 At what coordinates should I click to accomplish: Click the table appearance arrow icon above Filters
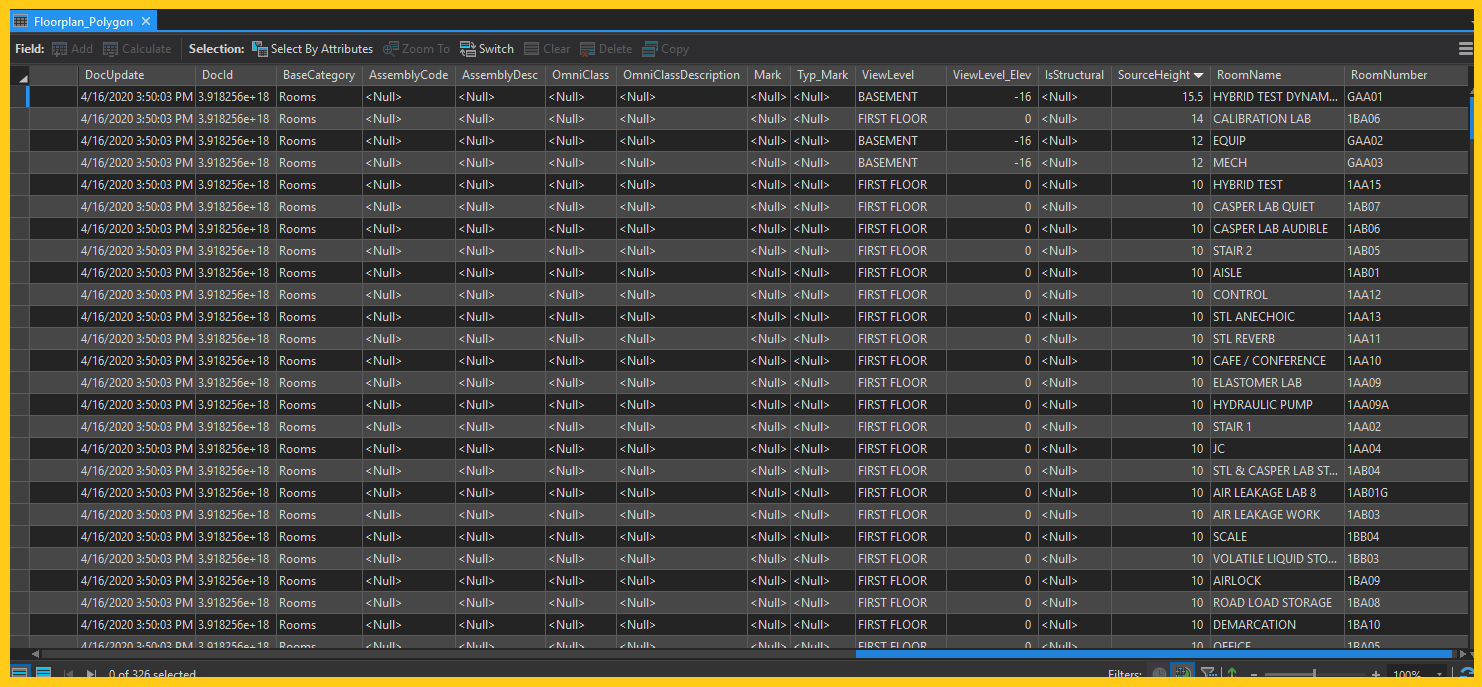click(1233, 672)
